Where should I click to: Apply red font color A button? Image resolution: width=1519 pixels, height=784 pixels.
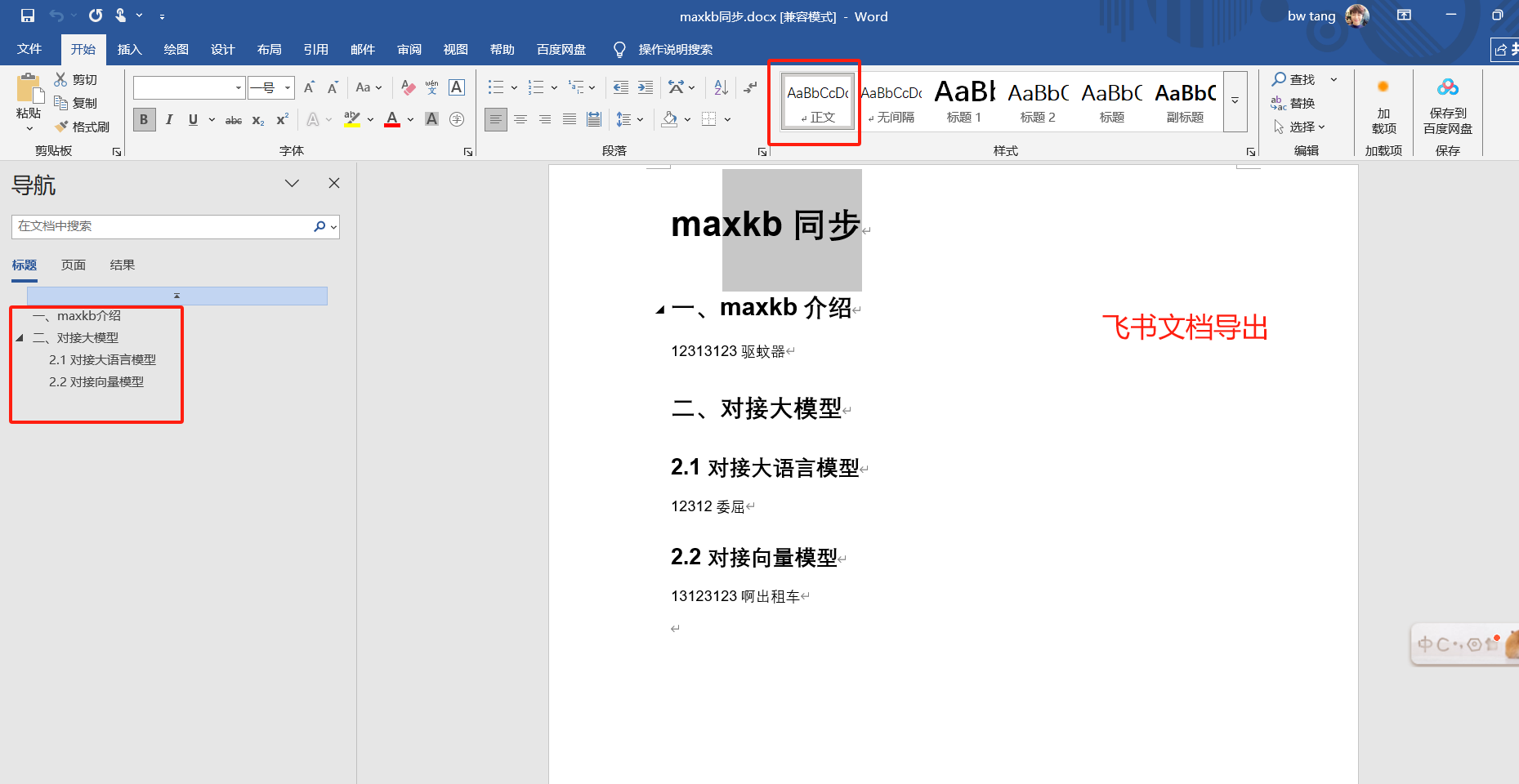tap(392, 119)
